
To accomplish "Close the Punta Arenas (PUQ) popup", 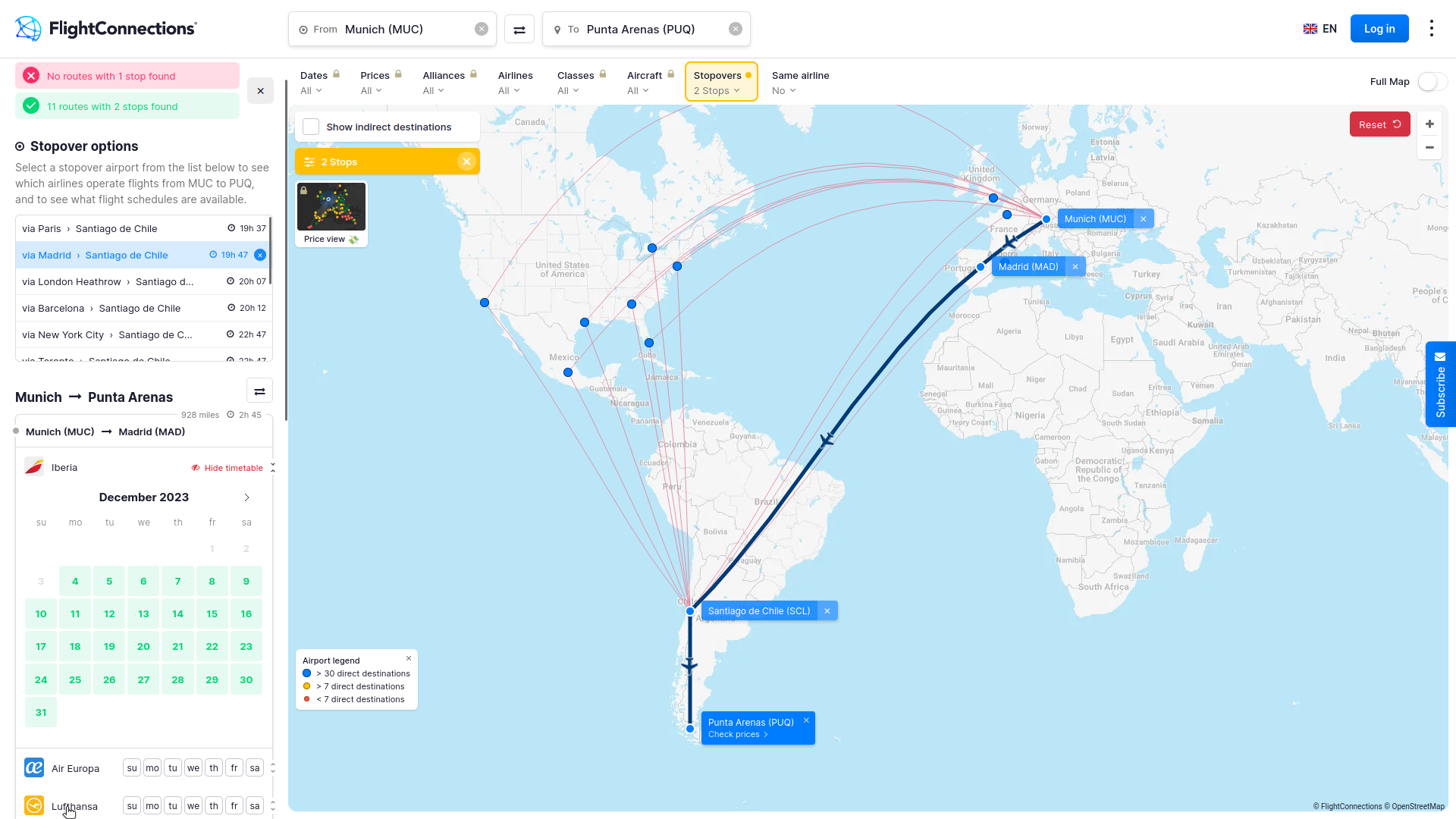I will tap(806, 720).
